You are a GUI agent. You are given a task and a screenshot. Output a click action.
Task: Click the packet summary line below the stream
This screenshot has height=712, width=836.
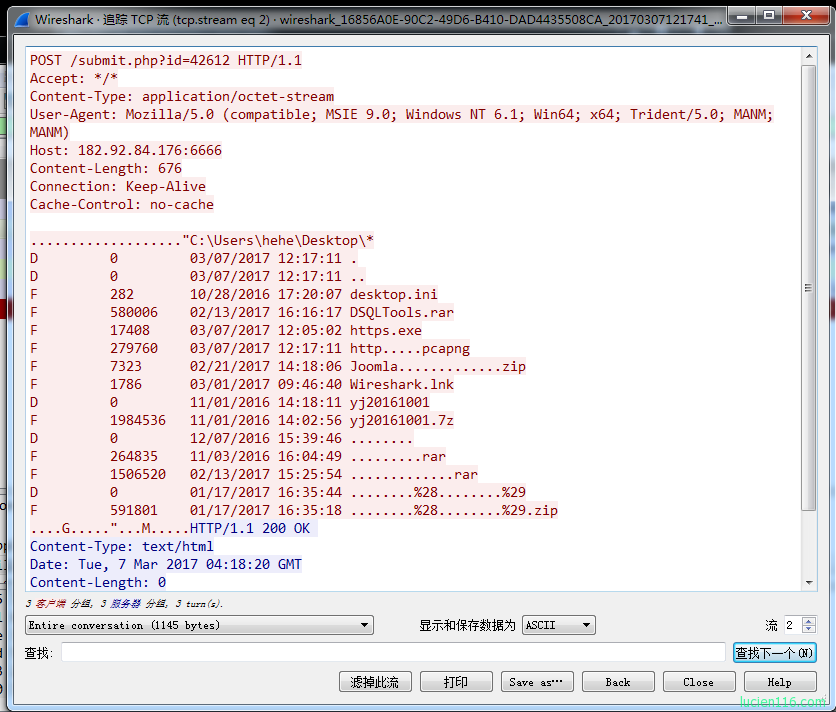click(124, 604)
